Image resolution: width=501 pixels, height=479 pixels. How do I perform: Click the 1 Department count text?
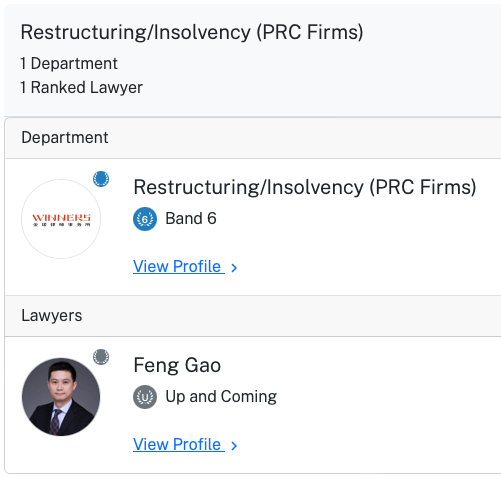coord(69,64)
